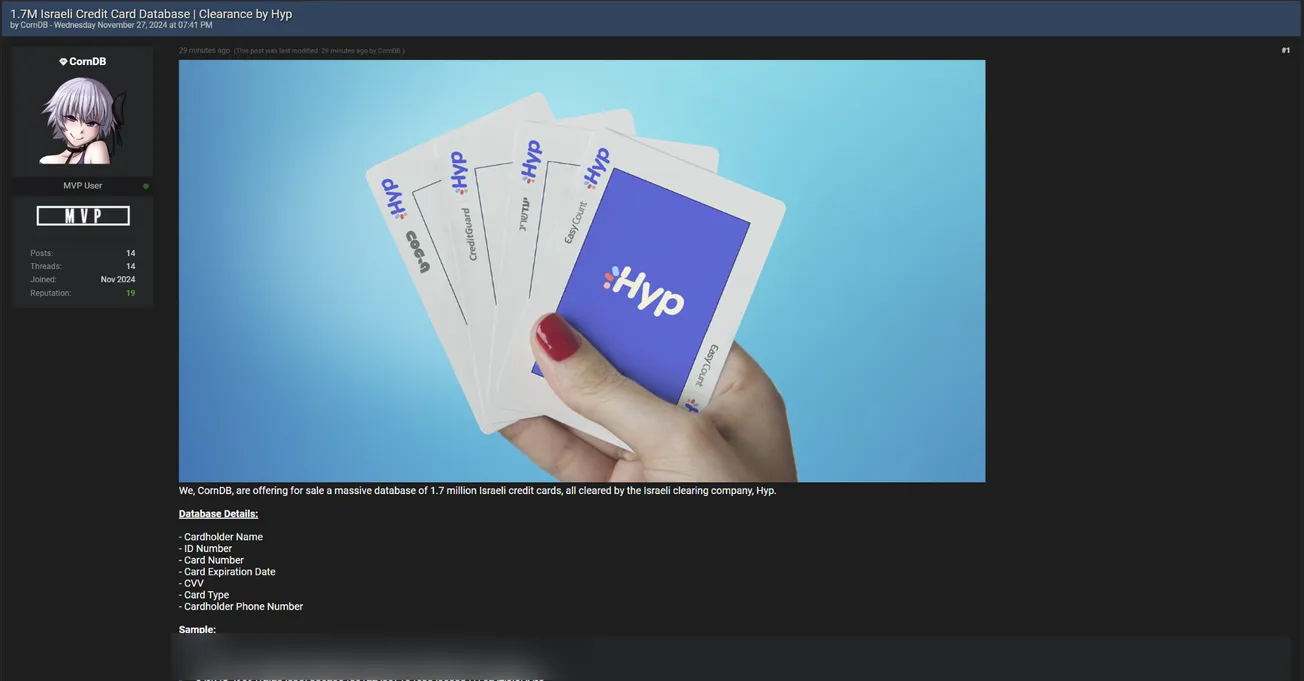Click the reputation score 19
1304x681 pixels.
tap(130, 293)
